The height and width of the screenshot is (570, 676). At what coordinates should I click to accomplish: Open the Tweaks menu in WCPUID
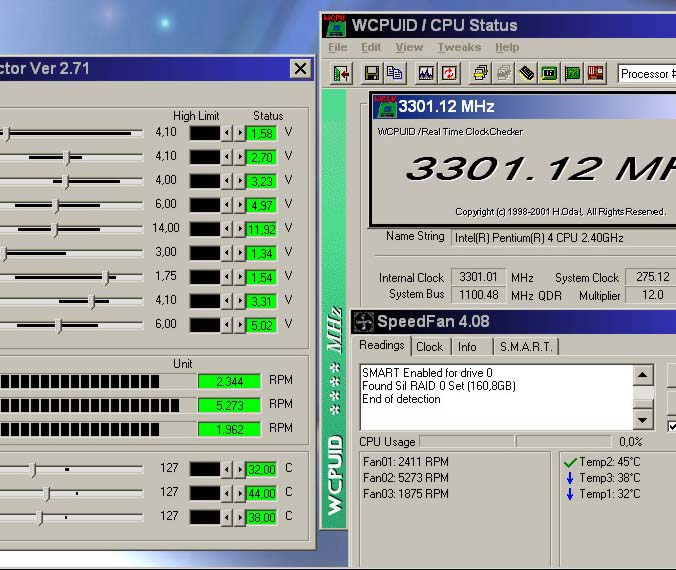click(x=459, y=47)
